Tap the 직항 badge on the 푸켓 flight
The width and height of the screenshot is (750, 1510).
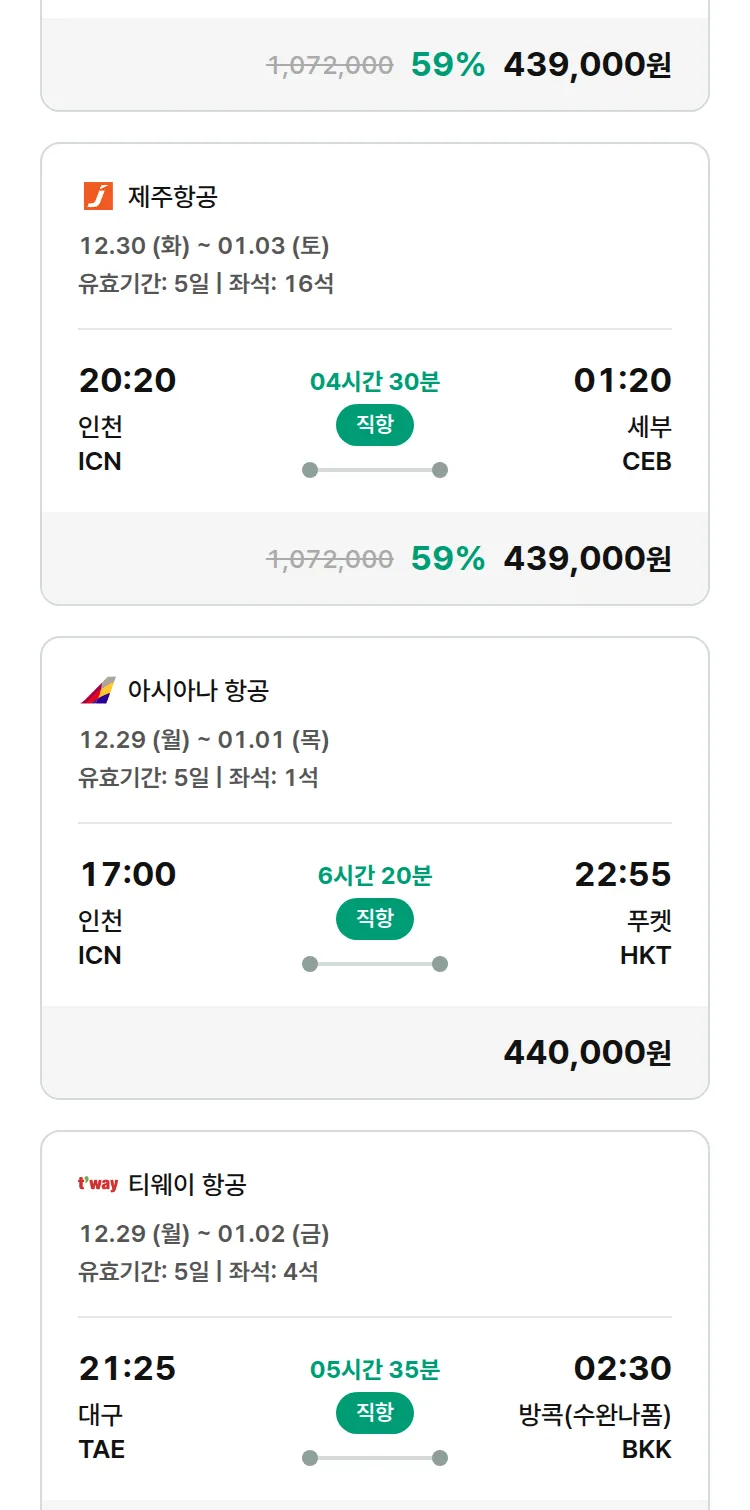tap(375, 919)
